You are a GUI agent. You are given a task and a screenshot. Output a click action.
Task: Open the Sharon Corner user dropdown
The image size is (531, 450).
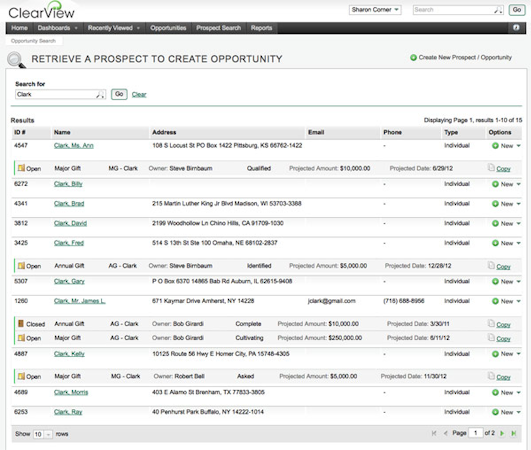pos(375,10)
